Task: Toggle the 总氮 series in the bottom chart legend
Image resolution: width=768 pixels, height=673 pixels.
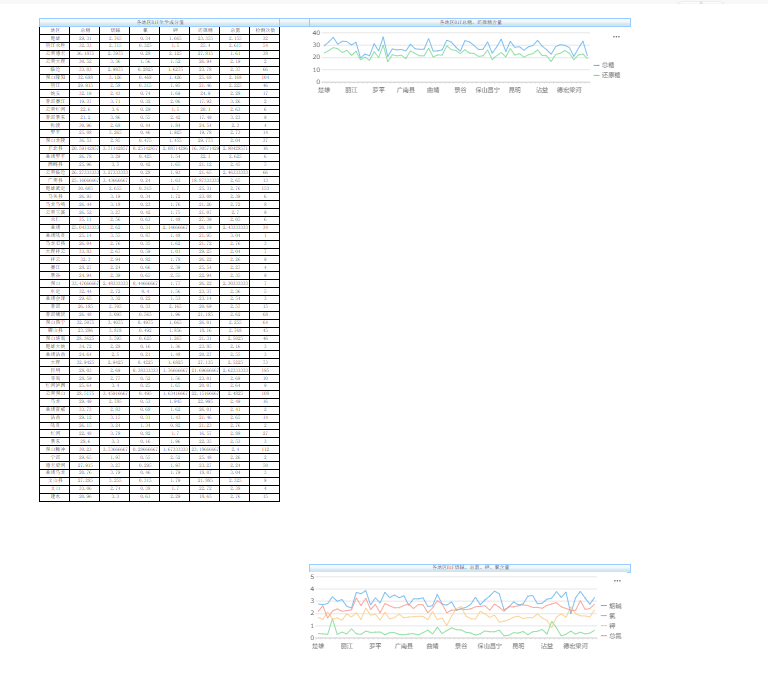Action: pyautogui.click(x=611, y=636)
